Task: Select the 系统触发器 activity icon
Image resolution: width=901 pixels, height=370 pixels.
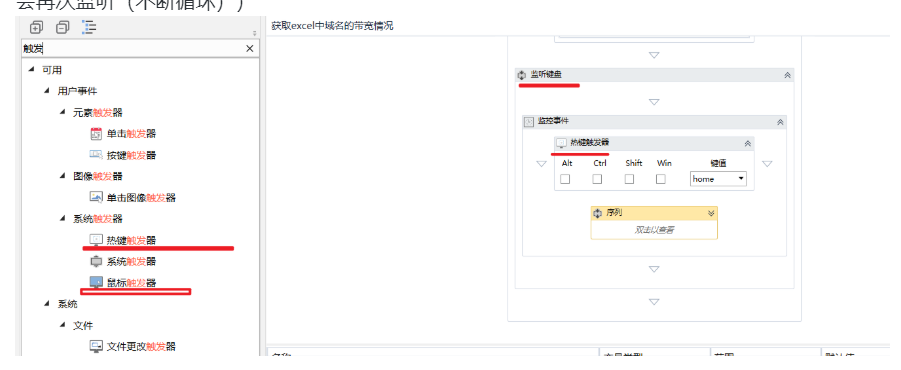Action: 96,261
